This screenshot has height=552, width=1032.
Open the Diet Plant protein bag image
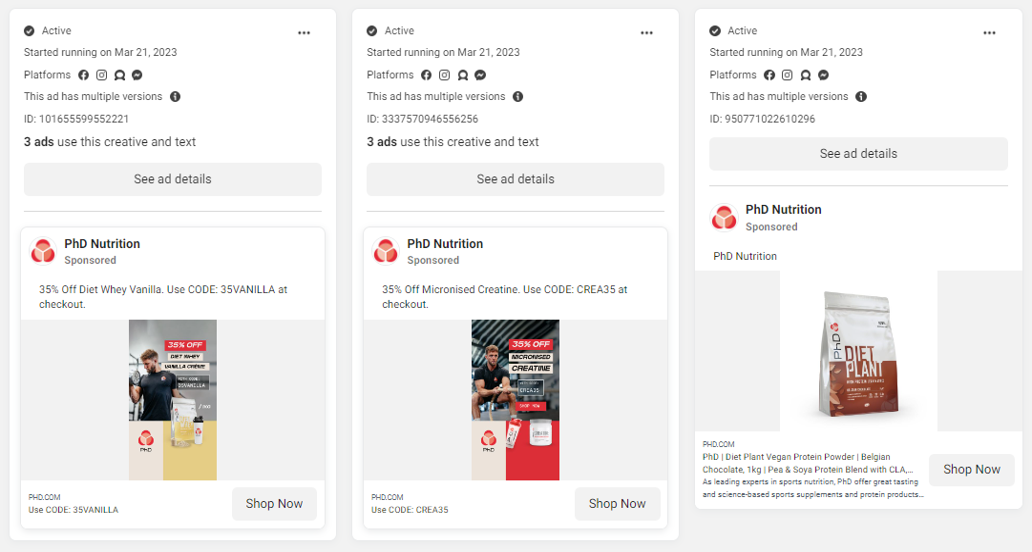(858, 351)
